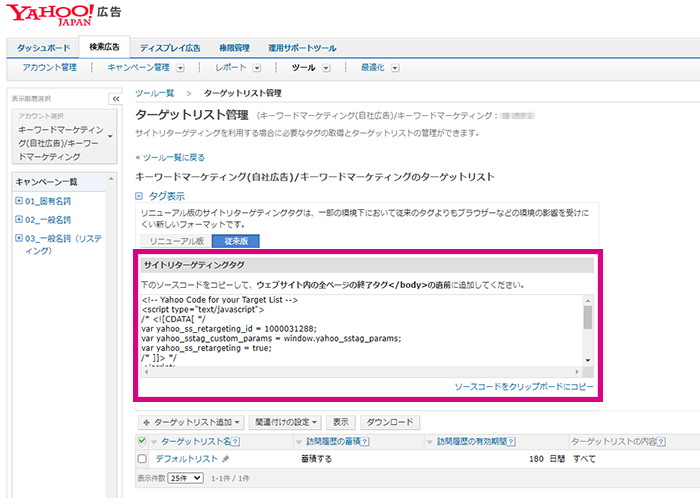Screen dimensions: 700x498
Task: Open the アカウント管理 submenu item
Action: click(x=50, y=67)
